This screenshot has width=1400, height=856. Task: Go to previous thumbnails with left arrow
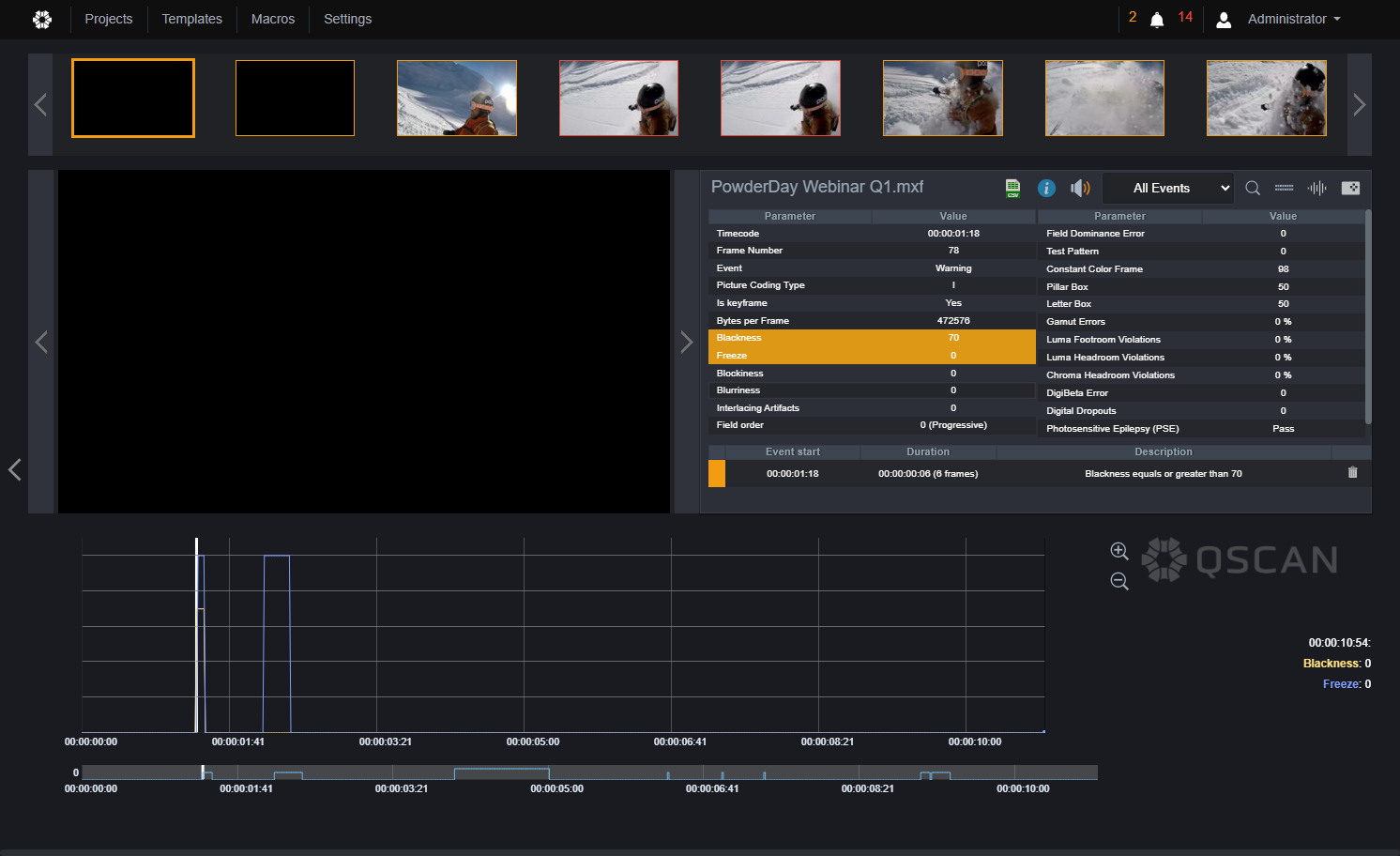pos(40,104)
